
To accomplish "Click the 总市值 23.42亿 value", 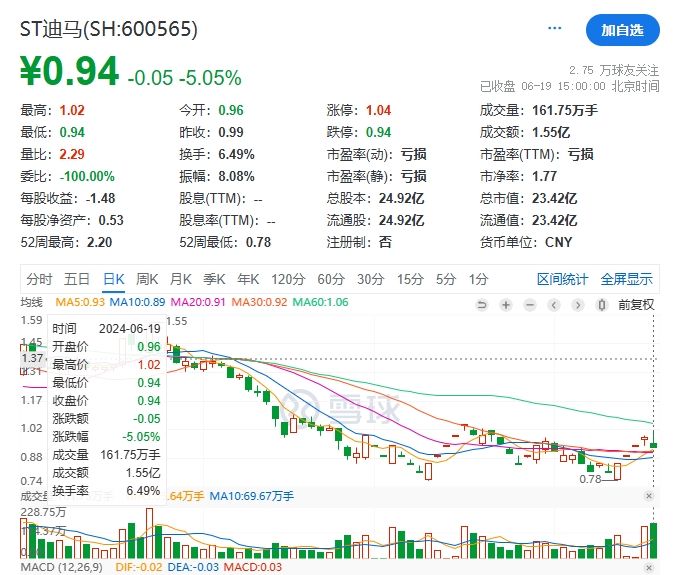I will coord(555,198).
